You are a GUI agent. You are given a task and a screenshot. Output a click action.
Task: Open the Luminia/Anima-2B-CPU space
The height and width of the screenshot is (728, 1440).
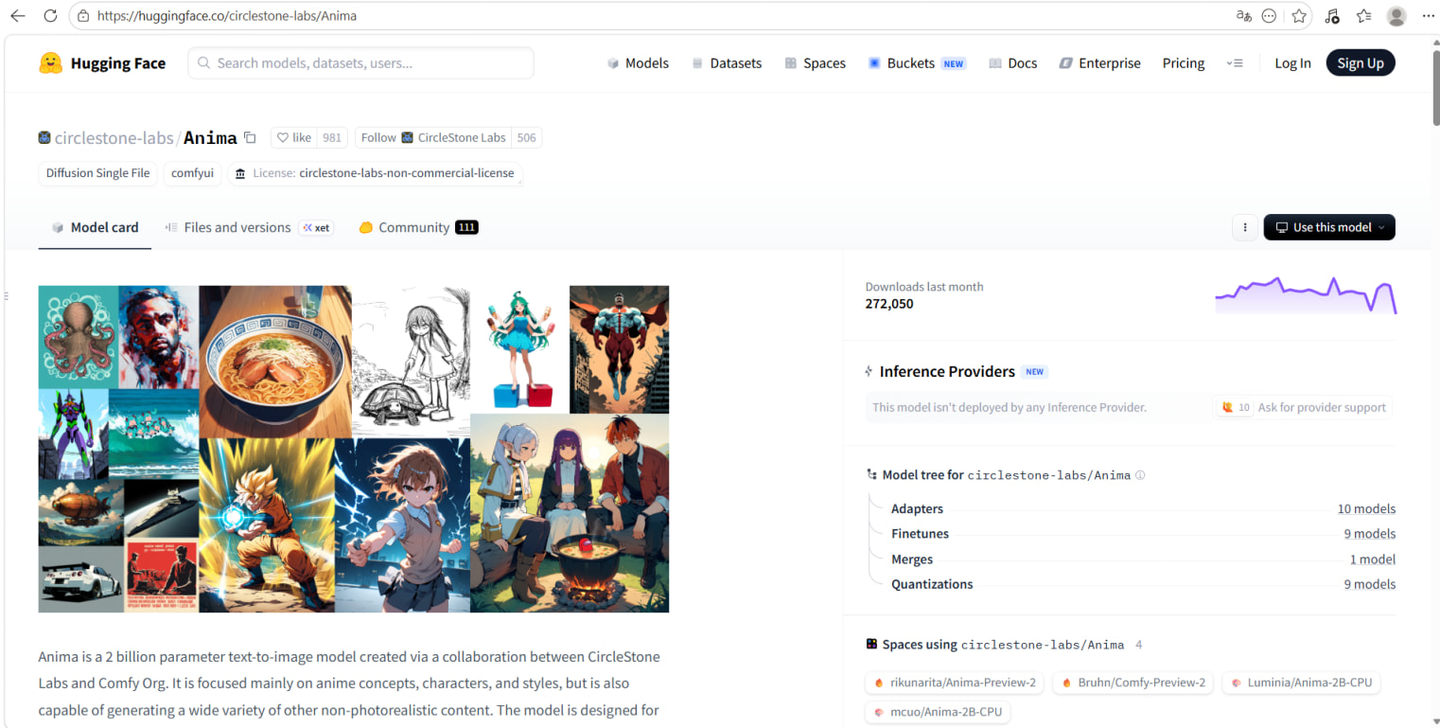[1301, 683]
